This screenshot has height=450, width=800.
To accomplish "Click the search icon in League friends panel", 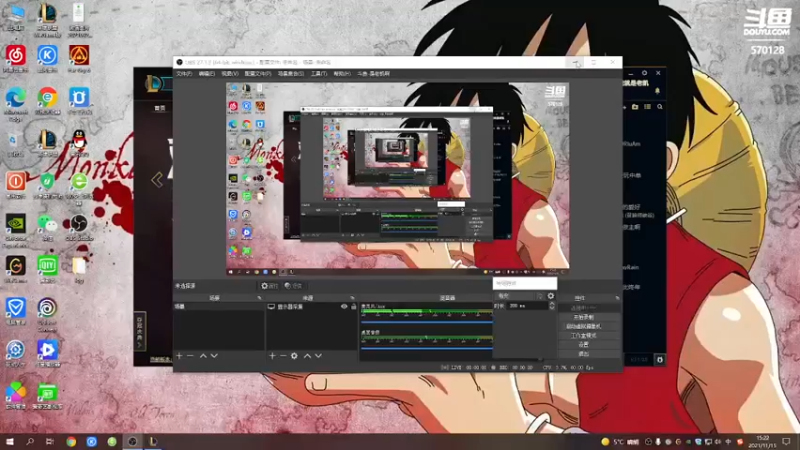I will click(660, 107).
